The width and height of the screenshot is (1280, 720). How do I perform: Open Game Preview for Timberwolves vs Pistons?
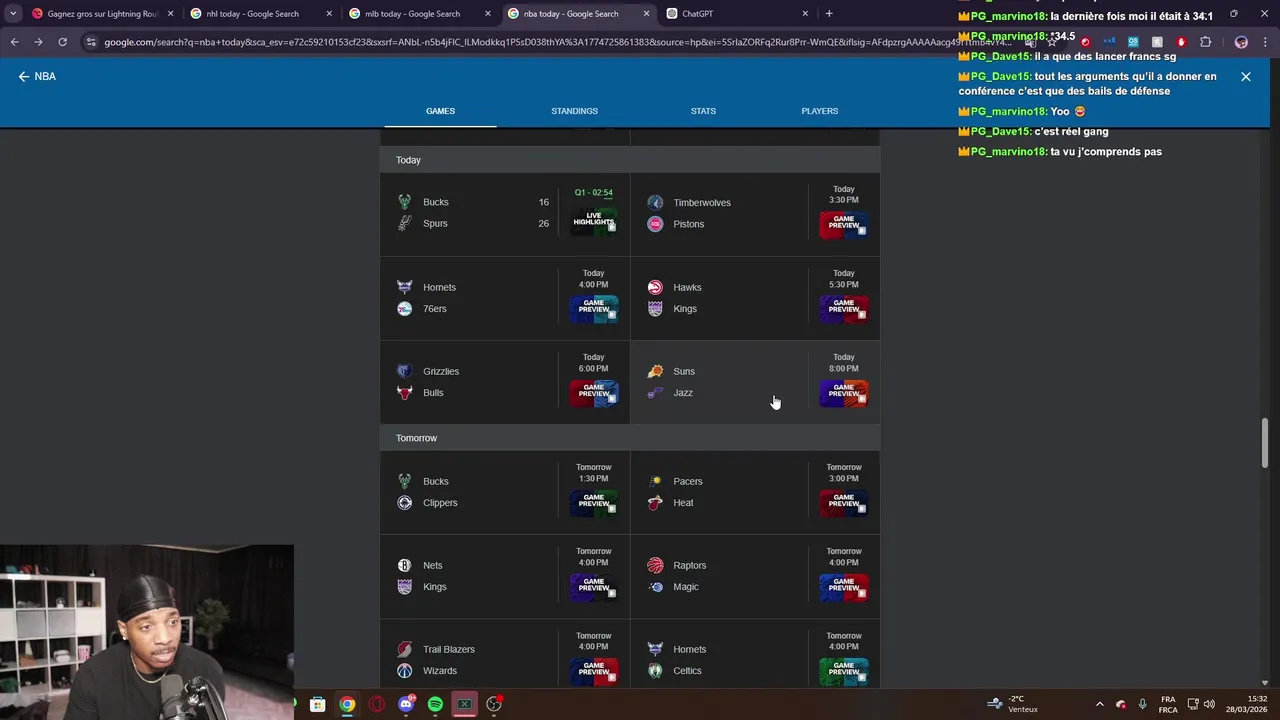click(x=844, y=225)
